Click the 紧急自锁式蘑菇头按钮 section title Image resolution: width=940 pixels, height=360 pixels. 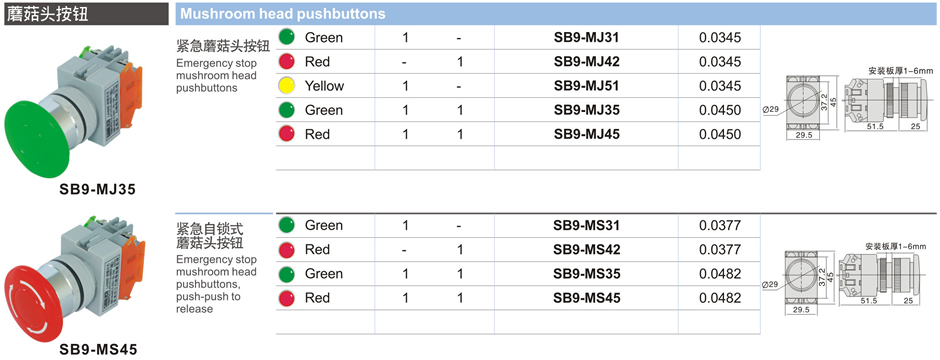210,236
